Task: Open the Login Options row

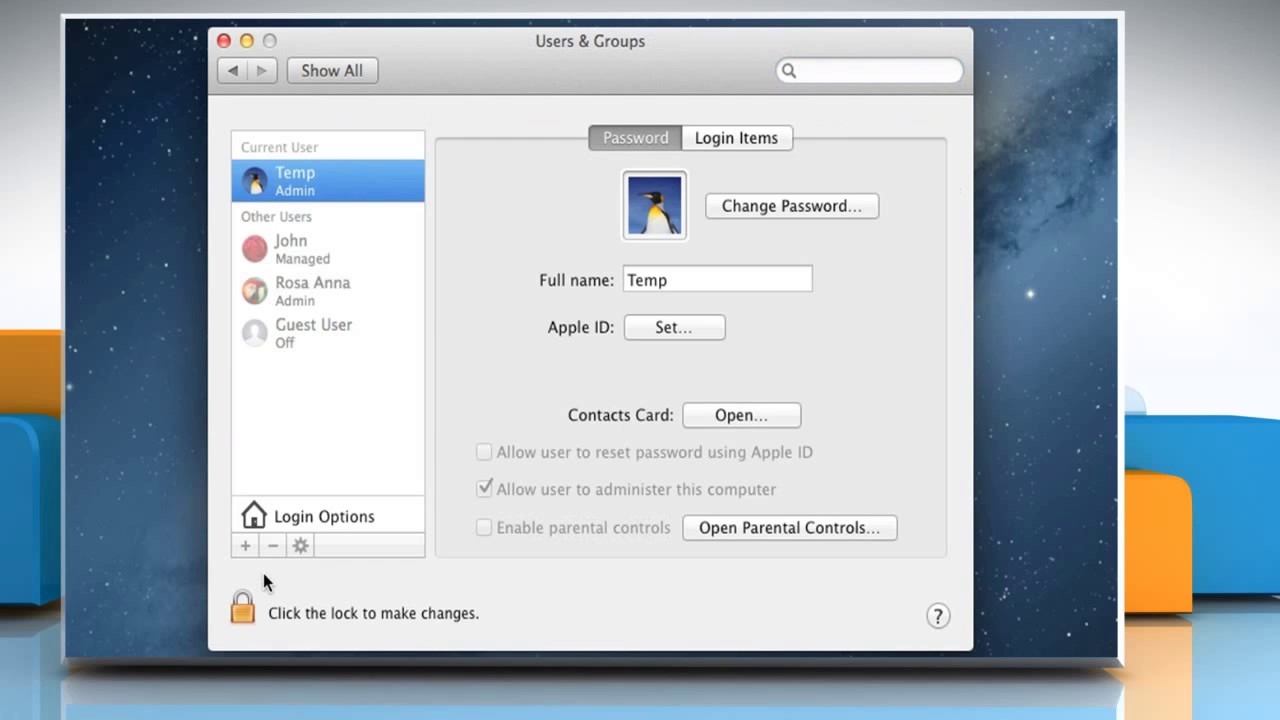Action: [328, 516]
